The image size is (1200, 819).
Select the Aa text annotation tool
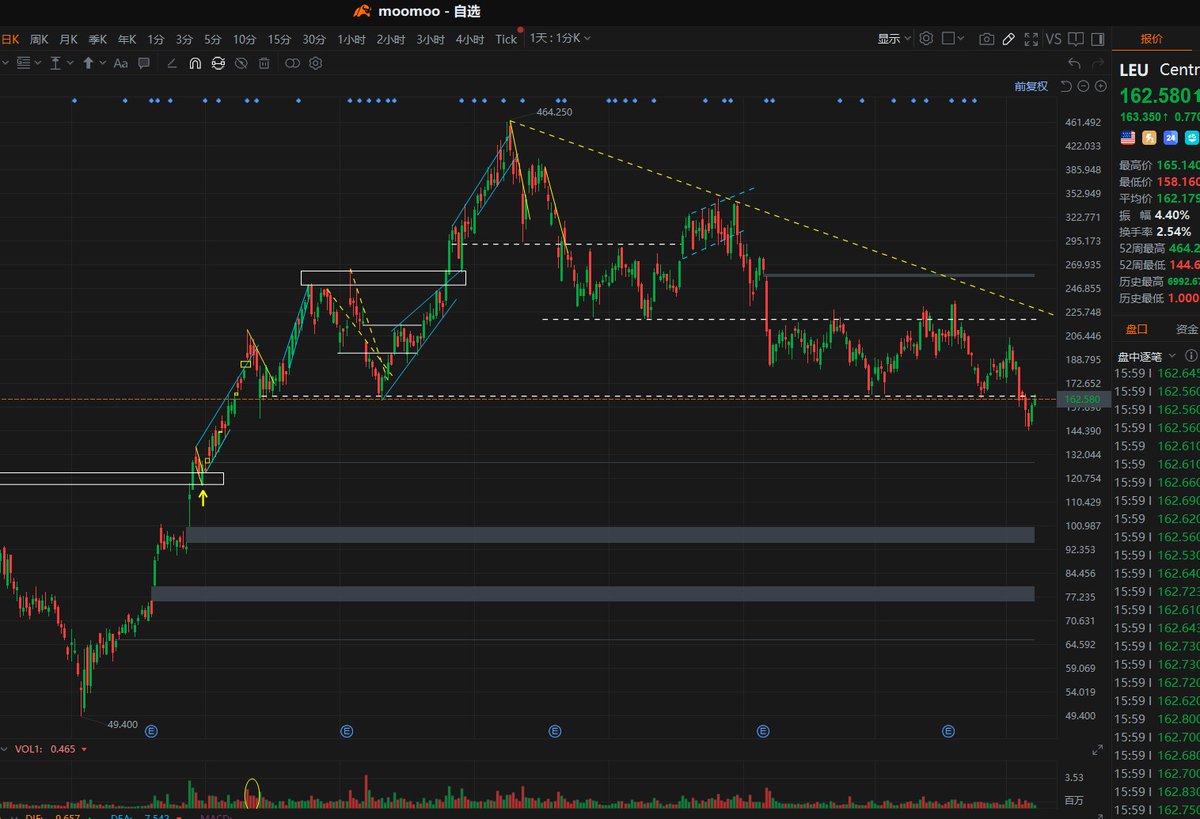point(120,63)
